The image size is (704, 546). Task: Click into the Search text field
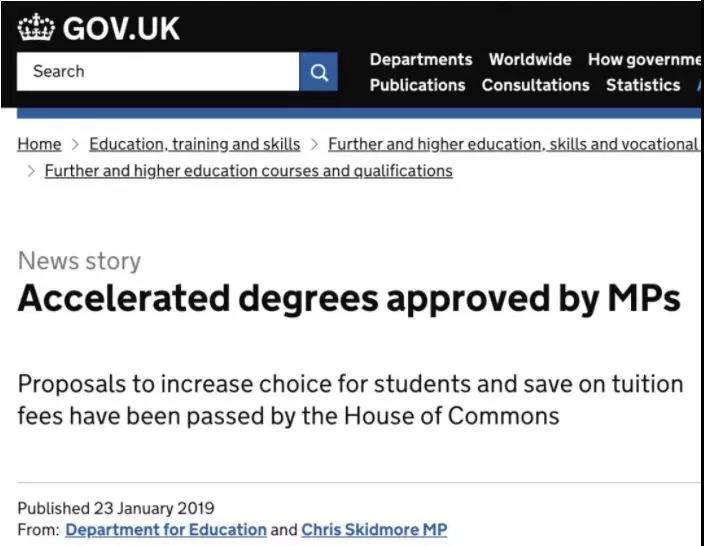[x=158, y=72]
